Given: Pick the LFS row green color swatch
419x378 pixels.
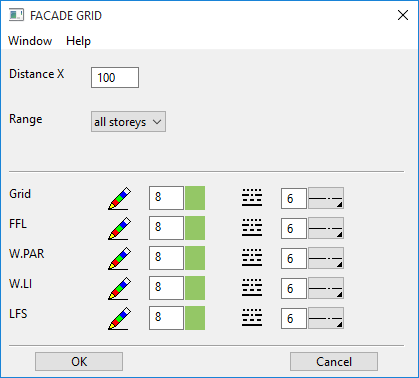Looking at the screenshot, I should (195, 318).
